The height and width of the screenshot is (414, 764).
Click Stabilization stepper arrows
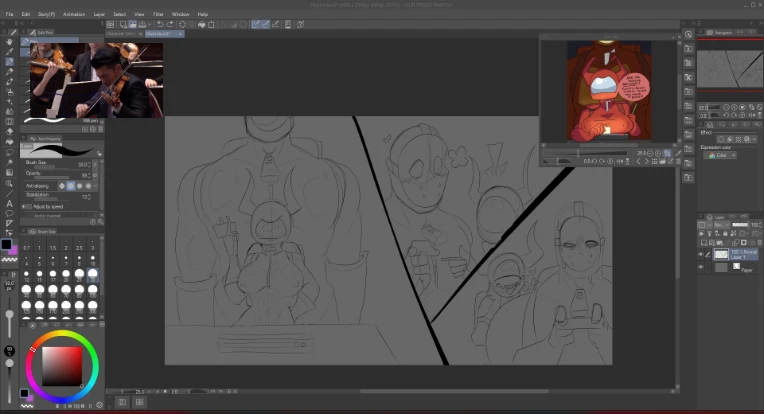pos(89,197)
